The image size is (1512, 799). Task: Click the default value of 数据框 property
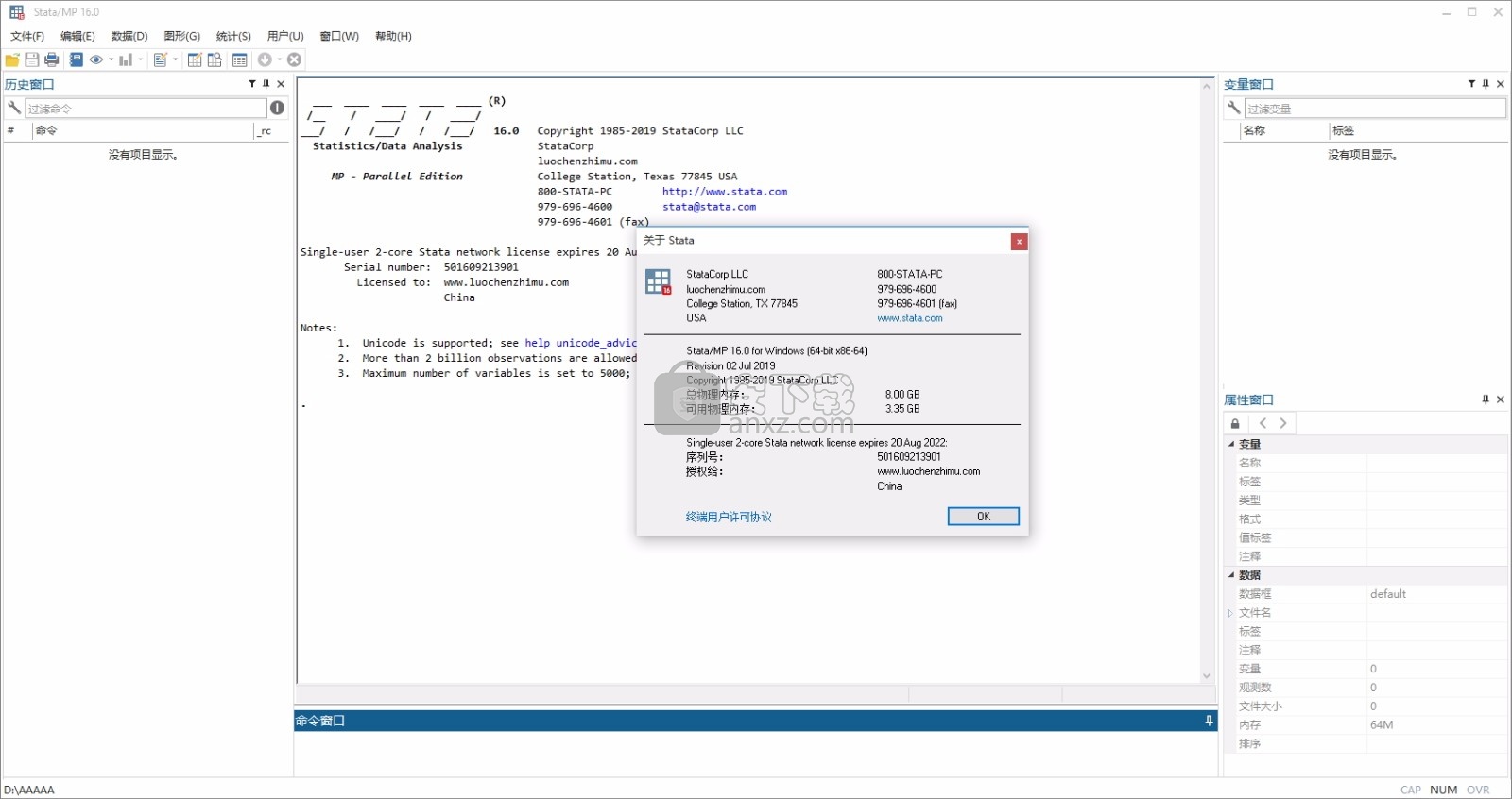(1388, 594)
